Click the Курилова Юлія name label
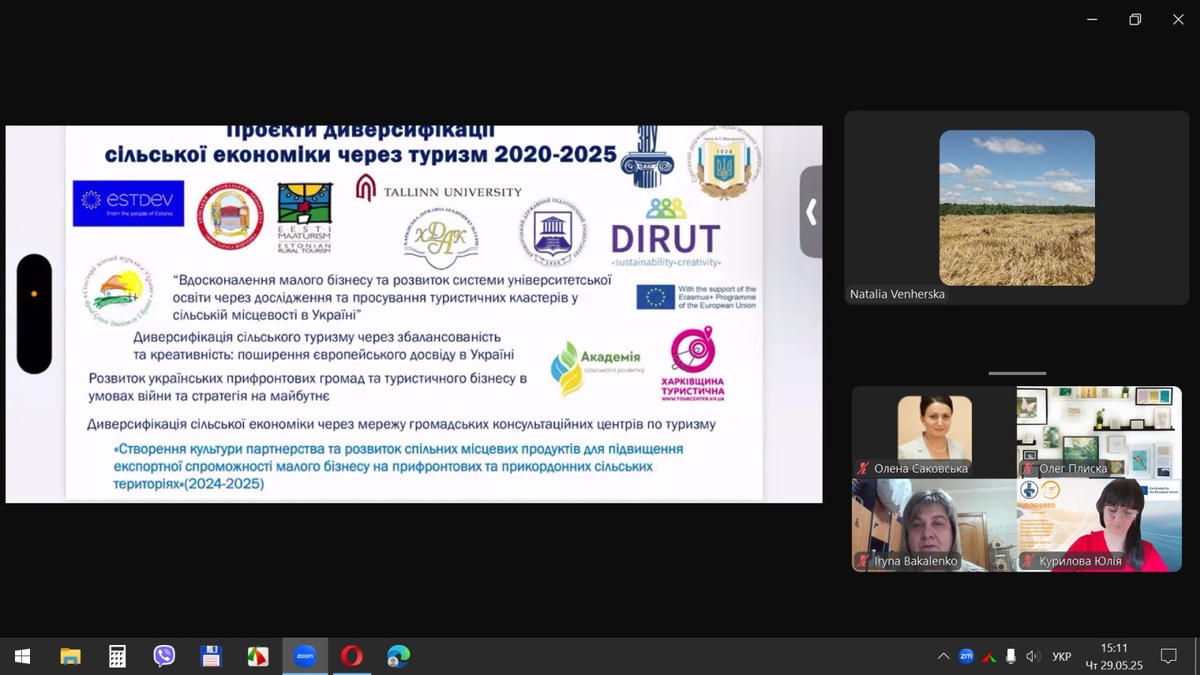Screen dimensions: 1200x675 [x=1080, y=561]
